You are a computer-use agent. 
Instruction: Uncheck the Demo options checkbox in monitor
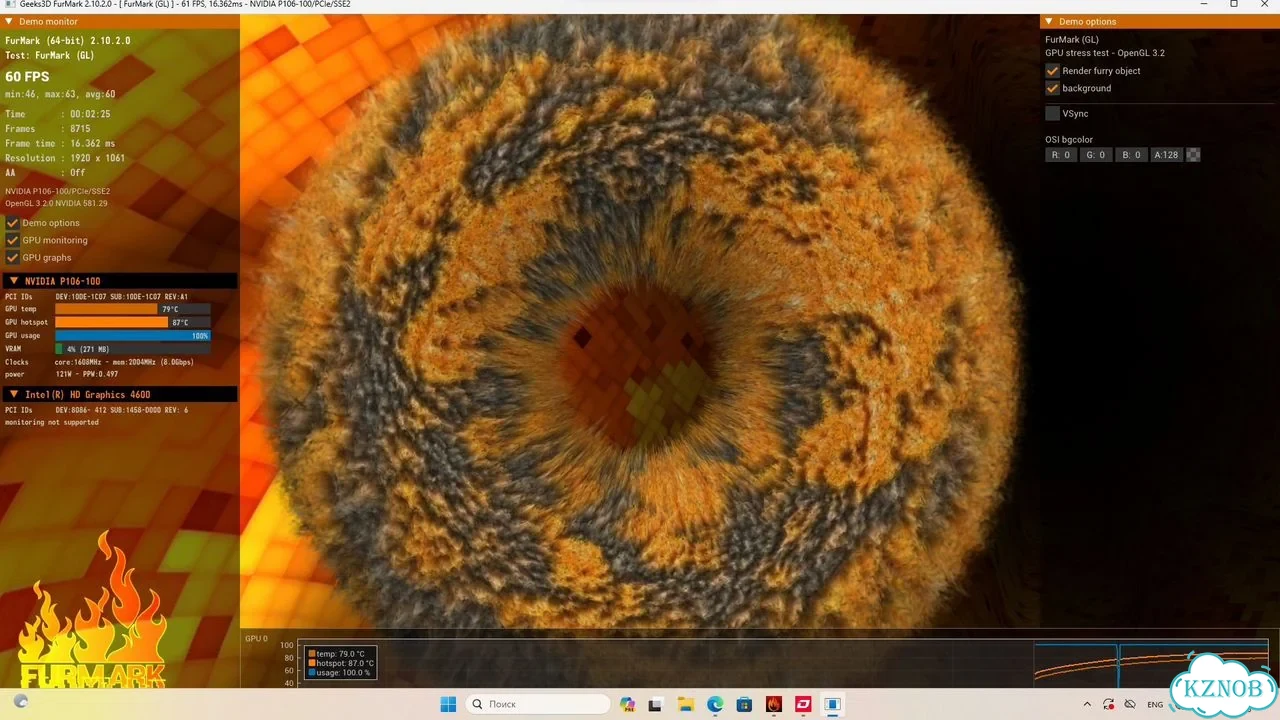point(12,223)
